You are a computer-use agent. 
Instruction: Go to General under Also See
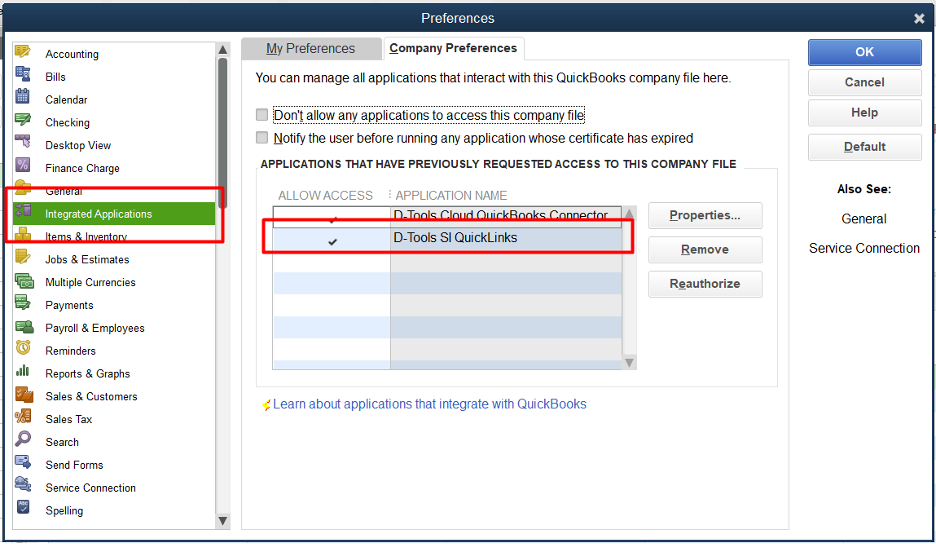[864, 219]
